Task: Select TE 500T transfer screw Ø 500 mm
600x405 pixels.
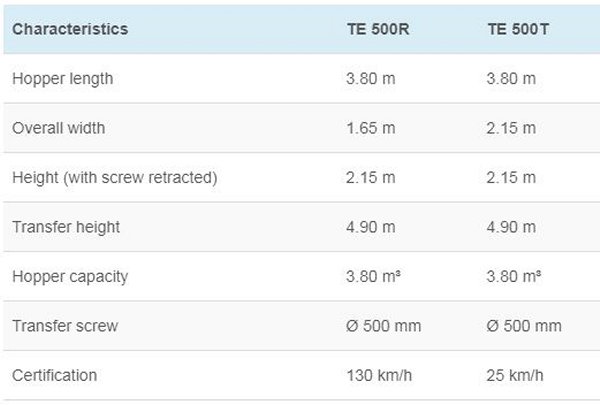Action: tap(524, 326)
